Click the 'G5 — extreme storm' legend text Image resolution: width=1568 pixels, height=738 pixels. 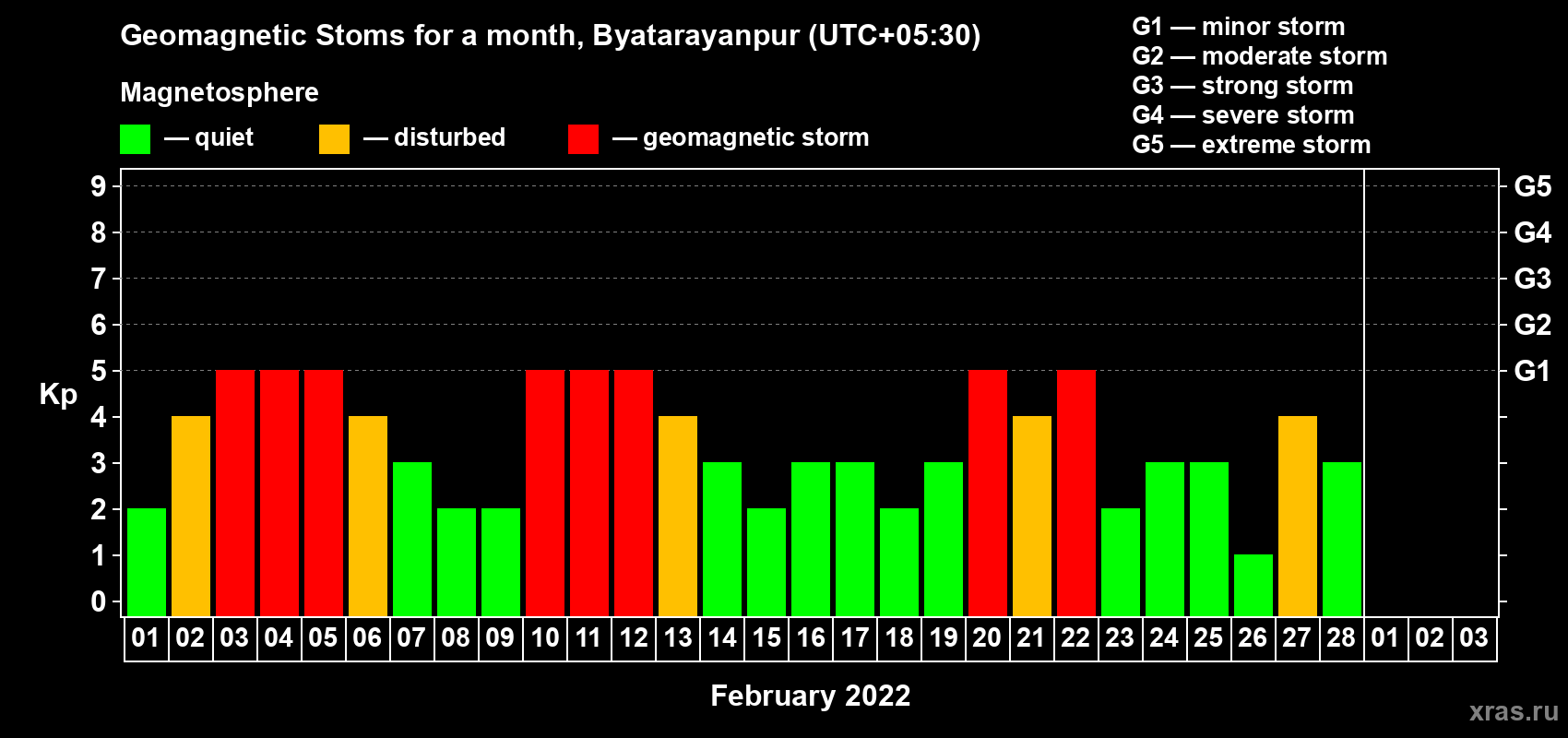point(1252,145)
